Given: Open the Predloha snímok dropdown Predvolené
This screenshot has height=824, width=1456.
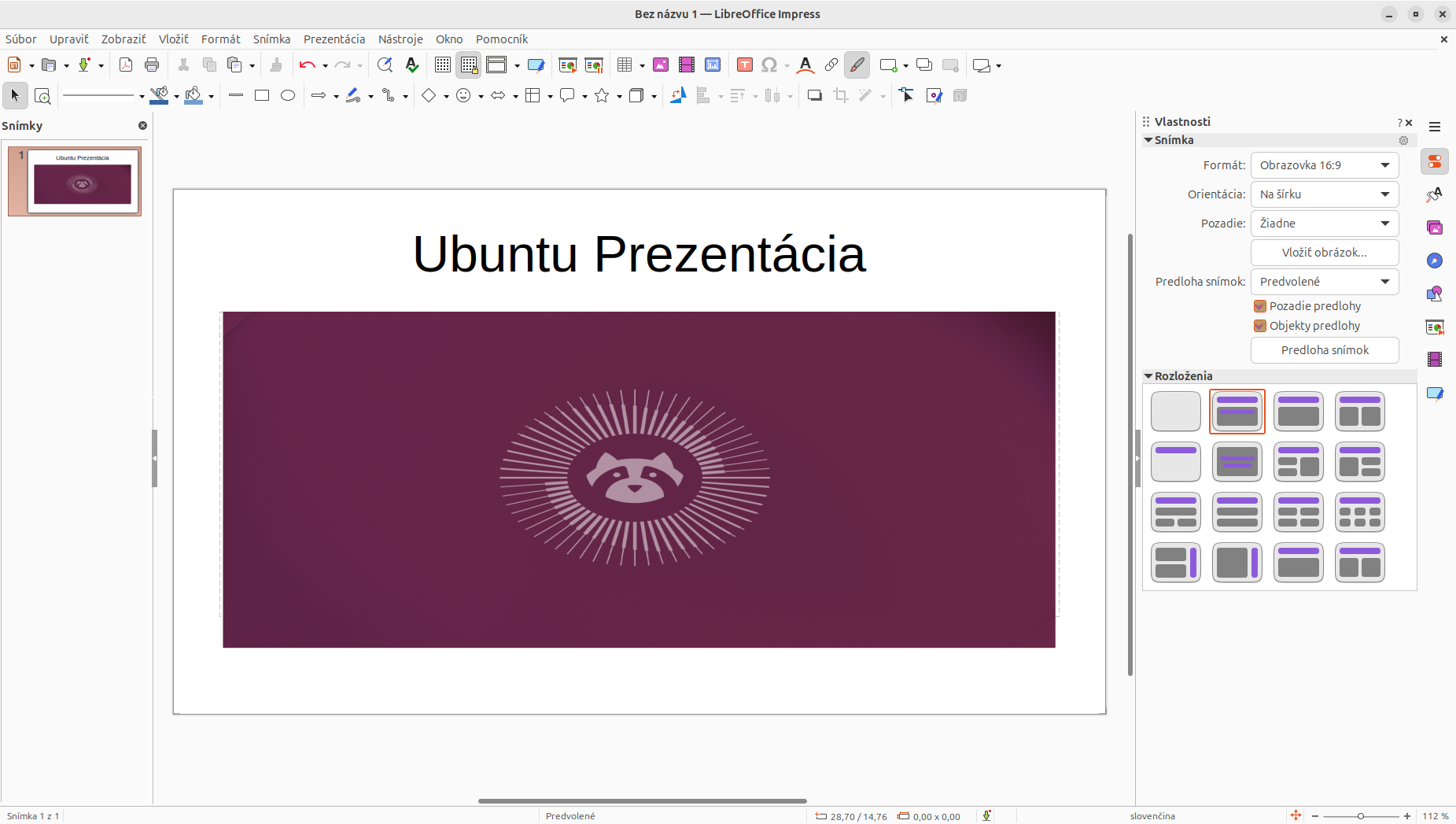Looking at the screenshot, I should (1325, 282).
